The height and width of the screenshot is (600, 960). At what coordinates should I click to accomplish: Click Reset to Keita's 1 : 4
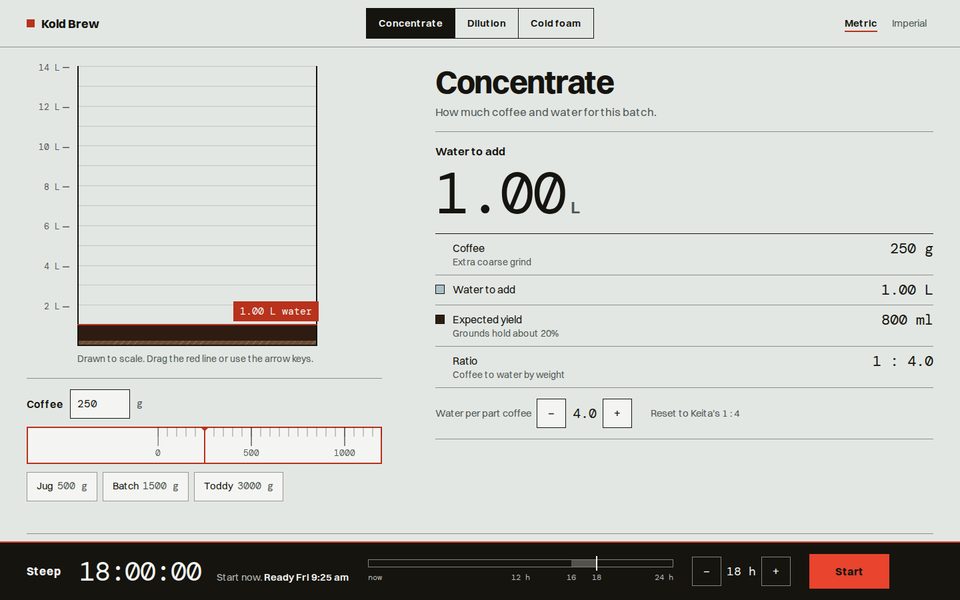click(694, 413)
